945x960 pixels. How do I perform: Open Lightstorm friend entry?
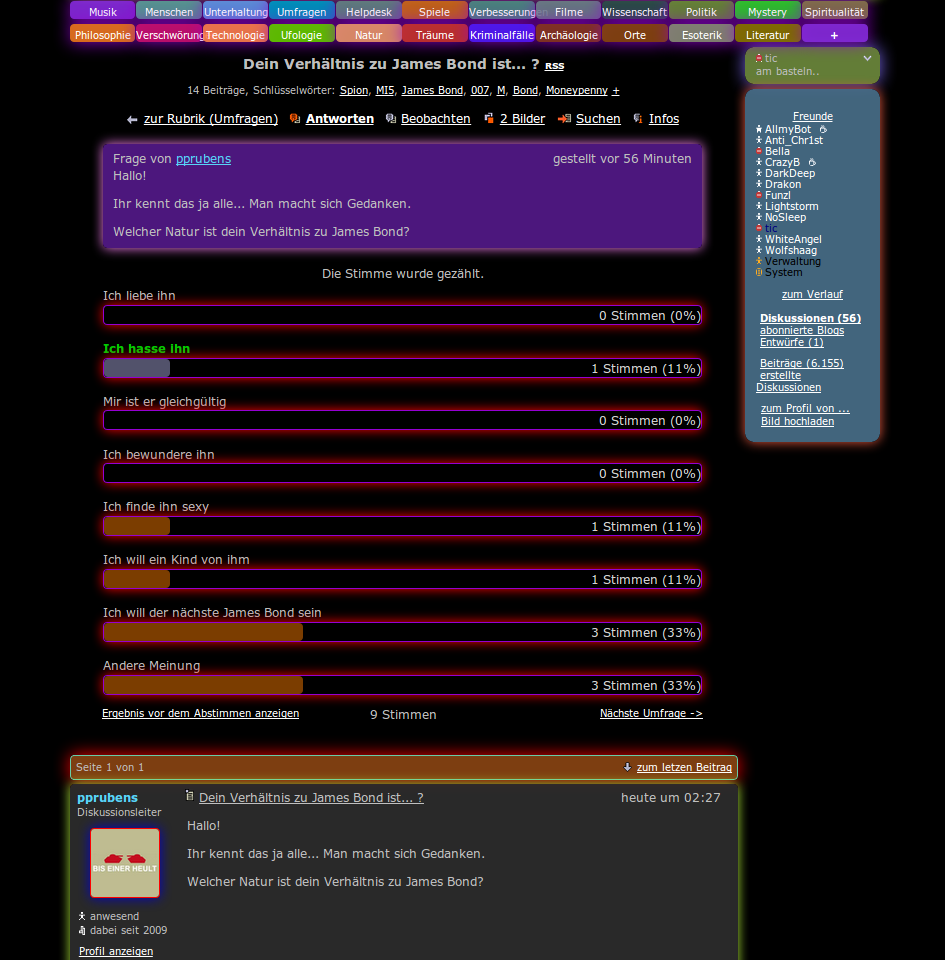(x=791, y=206)
